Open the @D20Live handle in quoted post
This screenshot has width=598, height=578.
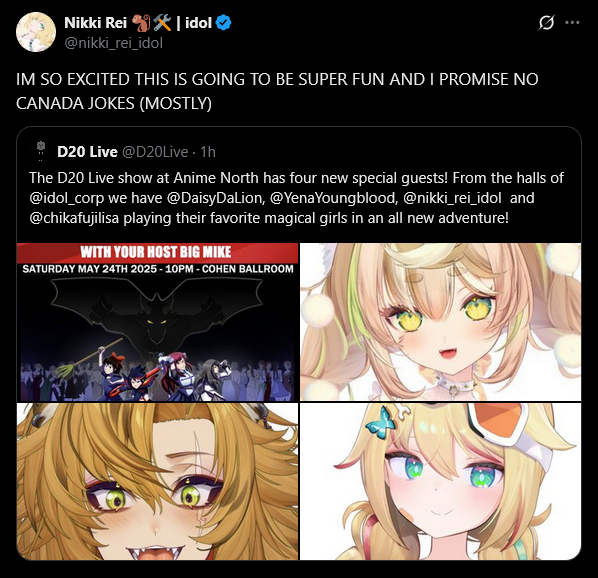155,152
